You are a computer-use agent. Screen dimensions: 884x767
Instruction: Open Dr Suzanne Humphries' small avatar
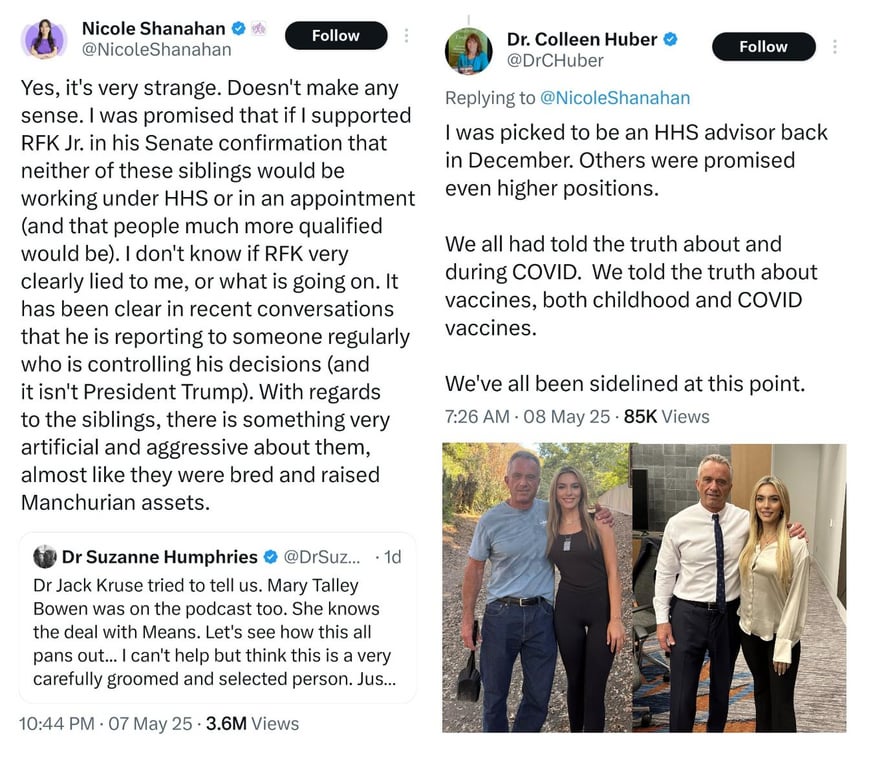pos(45,557)
